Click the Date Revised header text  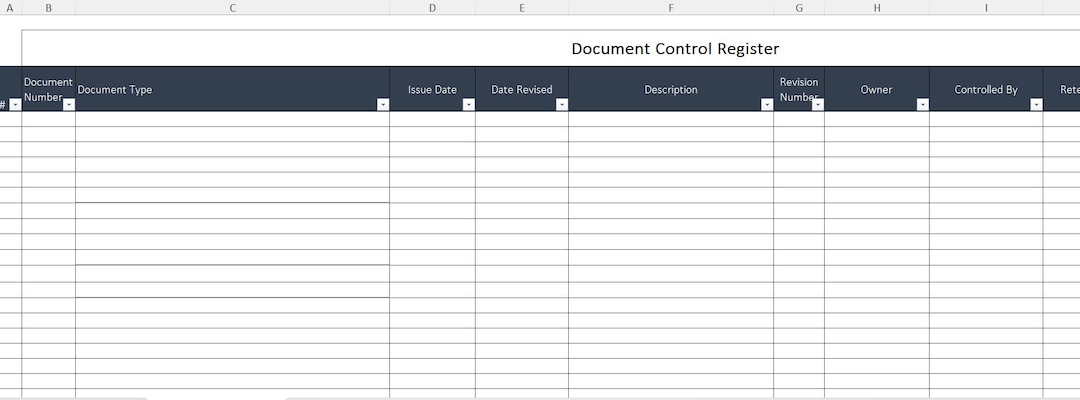tap(521, 90)
